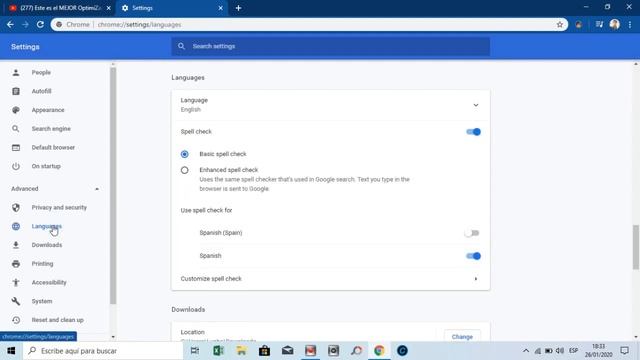The width and height of the screenshot is (640, 360).
Task: Open the media control icon in toolbar
Action: (x=599, y=24)
